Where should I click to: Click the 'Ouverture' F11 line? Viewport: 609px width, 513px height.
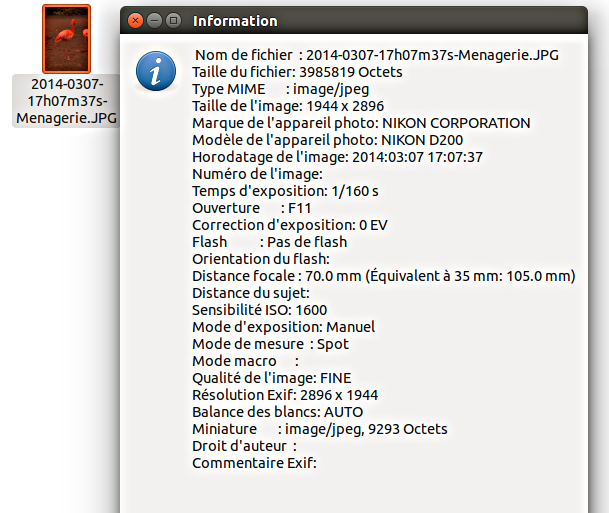tap(252, 208)
